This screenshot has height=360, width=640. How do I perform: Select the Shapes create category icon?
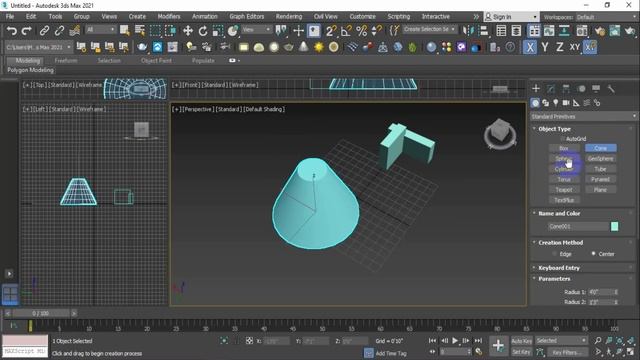(x=545, y=103)
